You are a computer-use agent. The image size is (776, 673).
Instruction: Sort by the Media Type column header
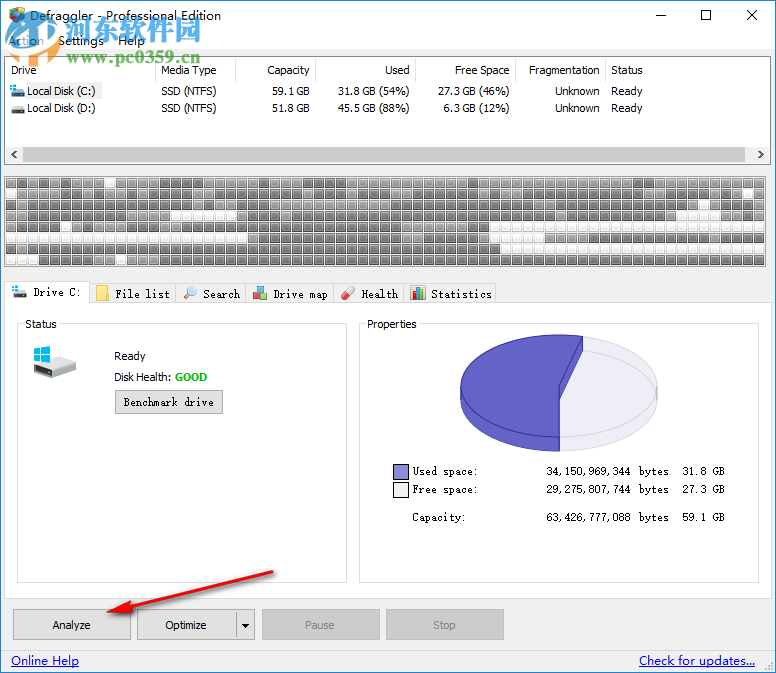[195, 70]
